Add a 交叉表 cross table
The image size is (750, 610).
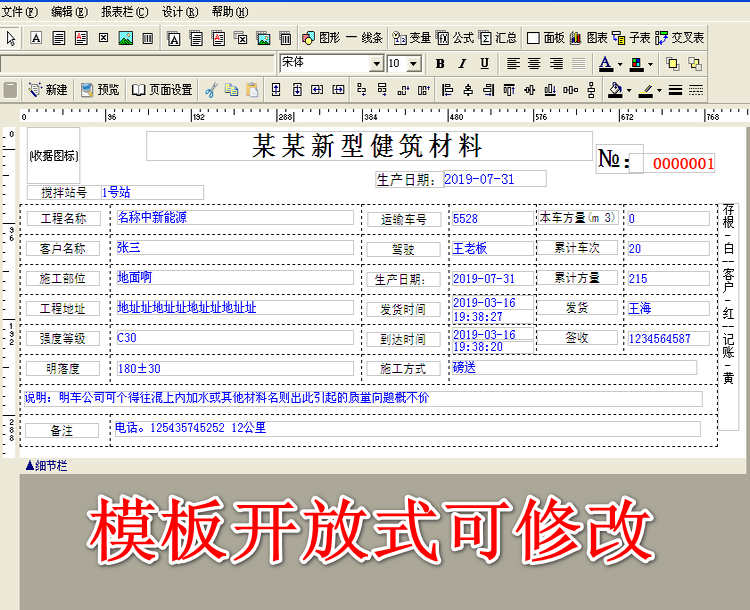point(680,38)
